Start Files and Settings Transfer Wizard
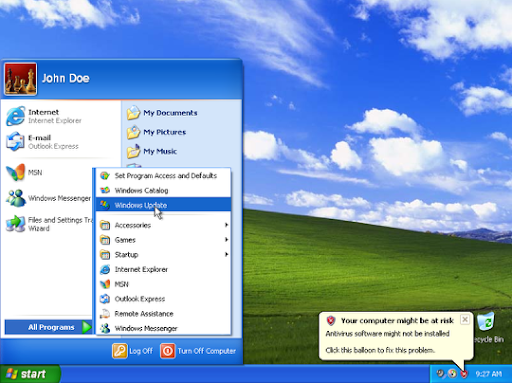The height and width of the screenshot is (383, 512). coord(48,224)
